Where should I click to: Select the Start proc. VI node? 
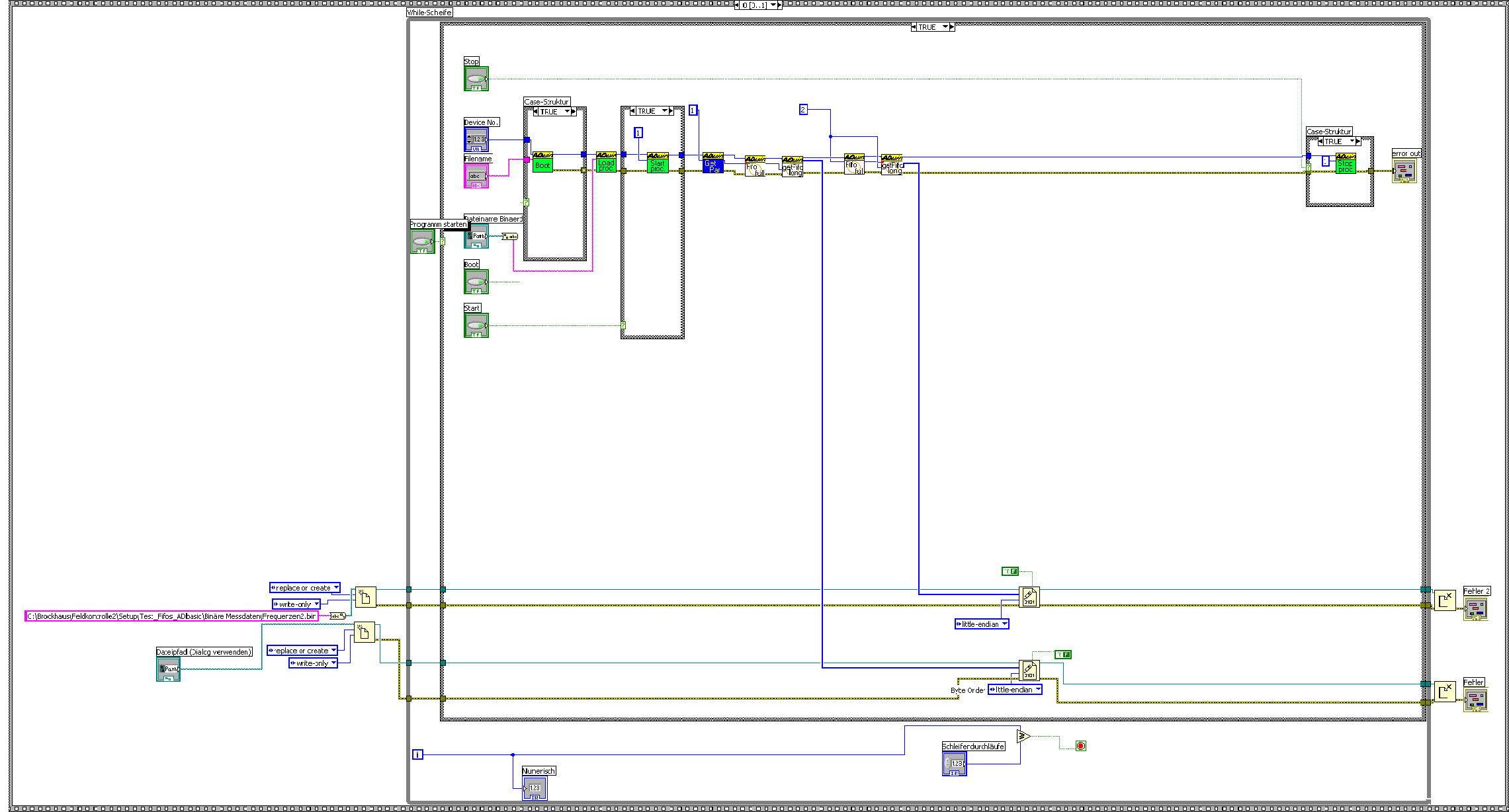tap(657, 163)
